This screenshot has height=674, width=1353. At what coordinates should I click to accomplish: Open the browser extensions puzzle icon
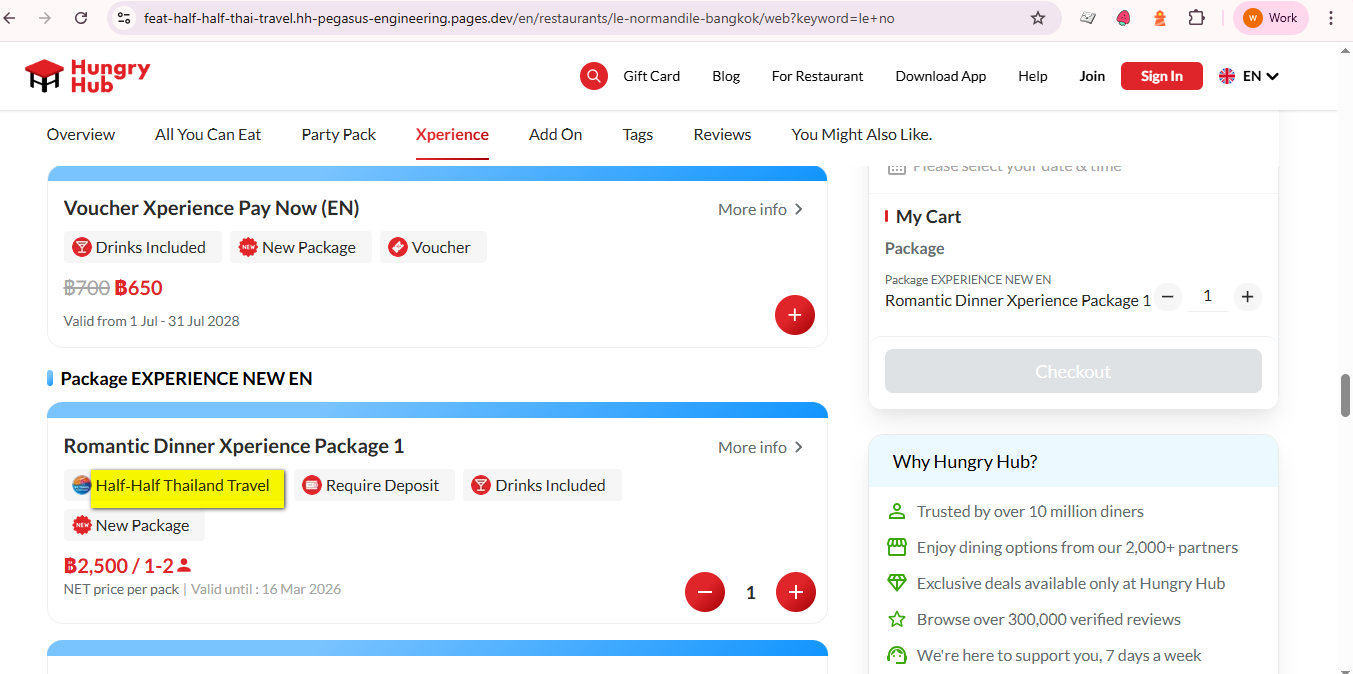[1196, 18]
